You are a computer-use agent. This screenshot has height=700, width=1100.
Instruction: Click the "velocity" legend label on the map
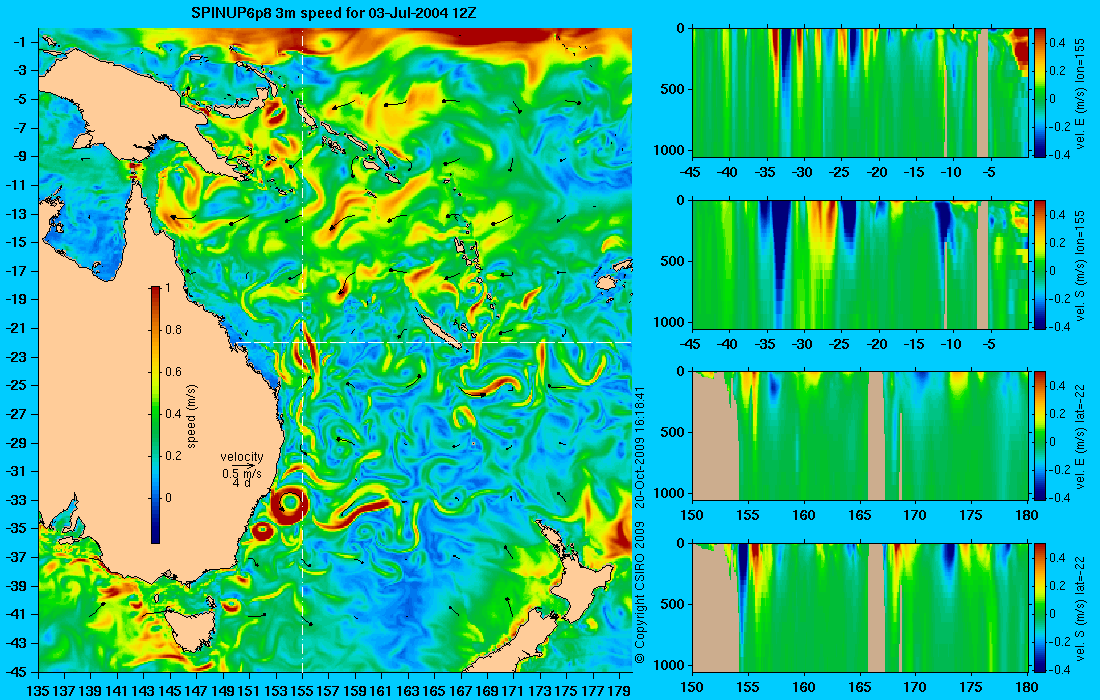241,457
